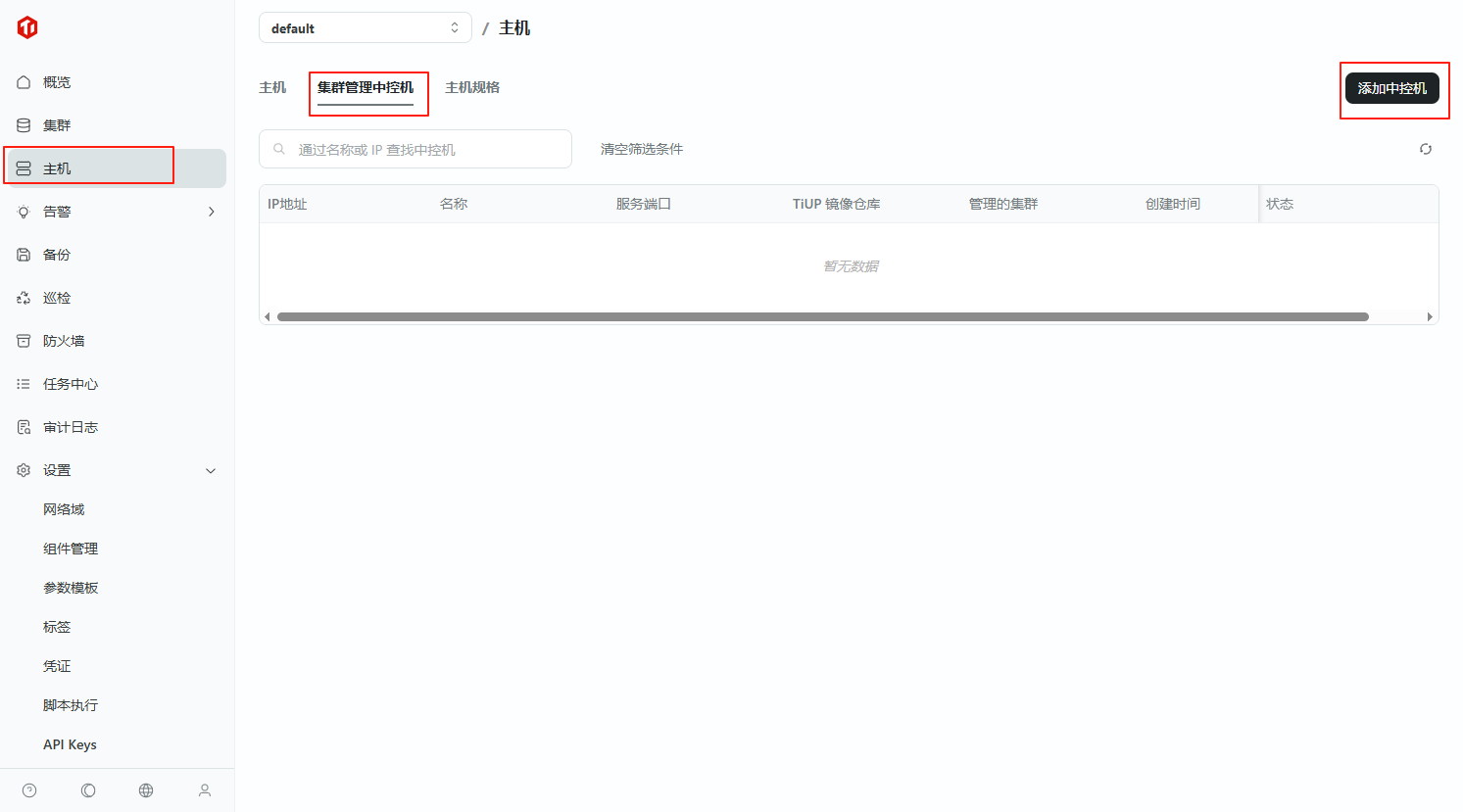Toggle dark mode theme icon

[88, 790]
